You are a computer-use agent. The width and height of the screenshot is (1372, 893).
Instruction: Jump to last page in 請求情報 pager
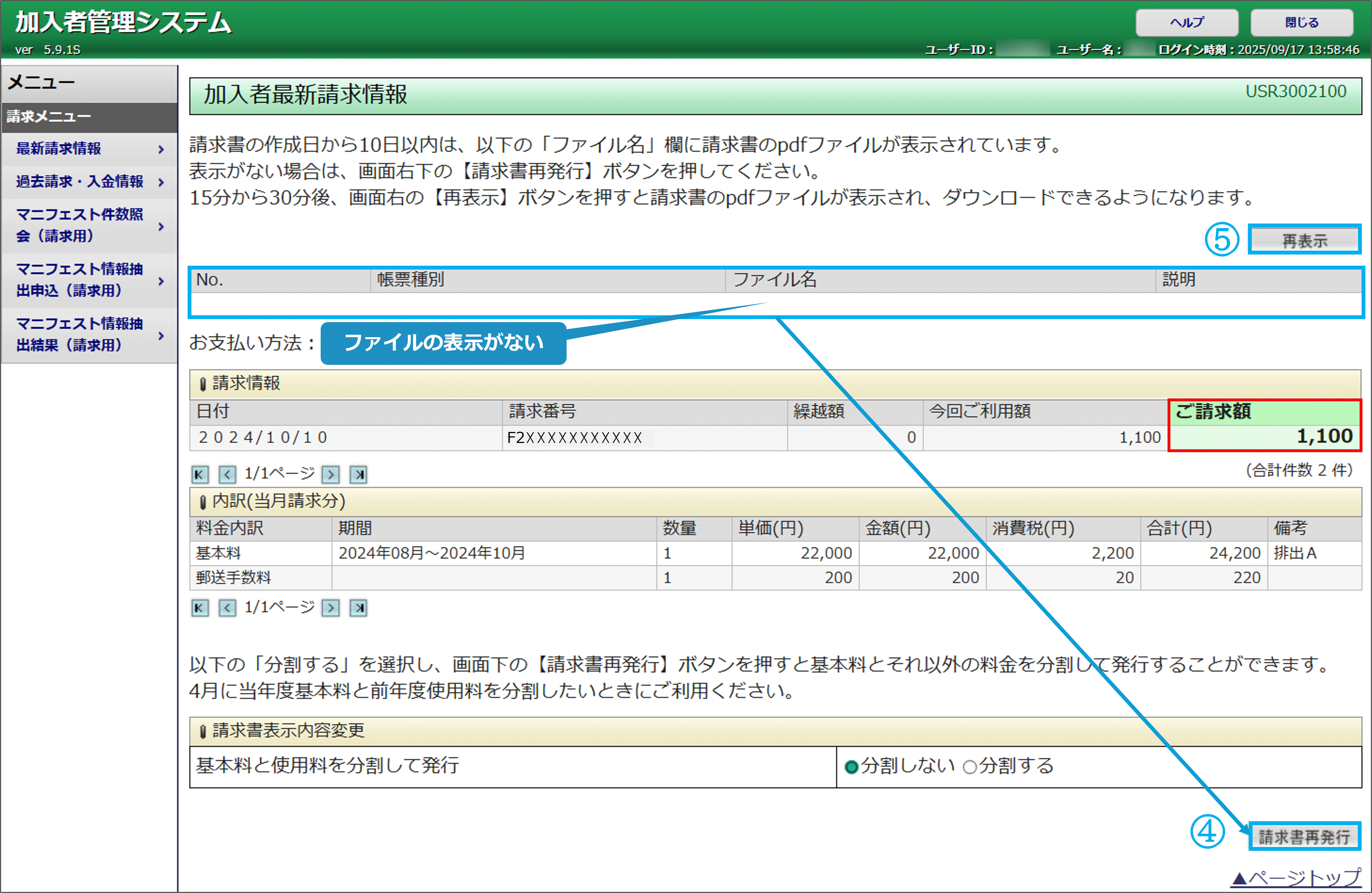(358, 474)
